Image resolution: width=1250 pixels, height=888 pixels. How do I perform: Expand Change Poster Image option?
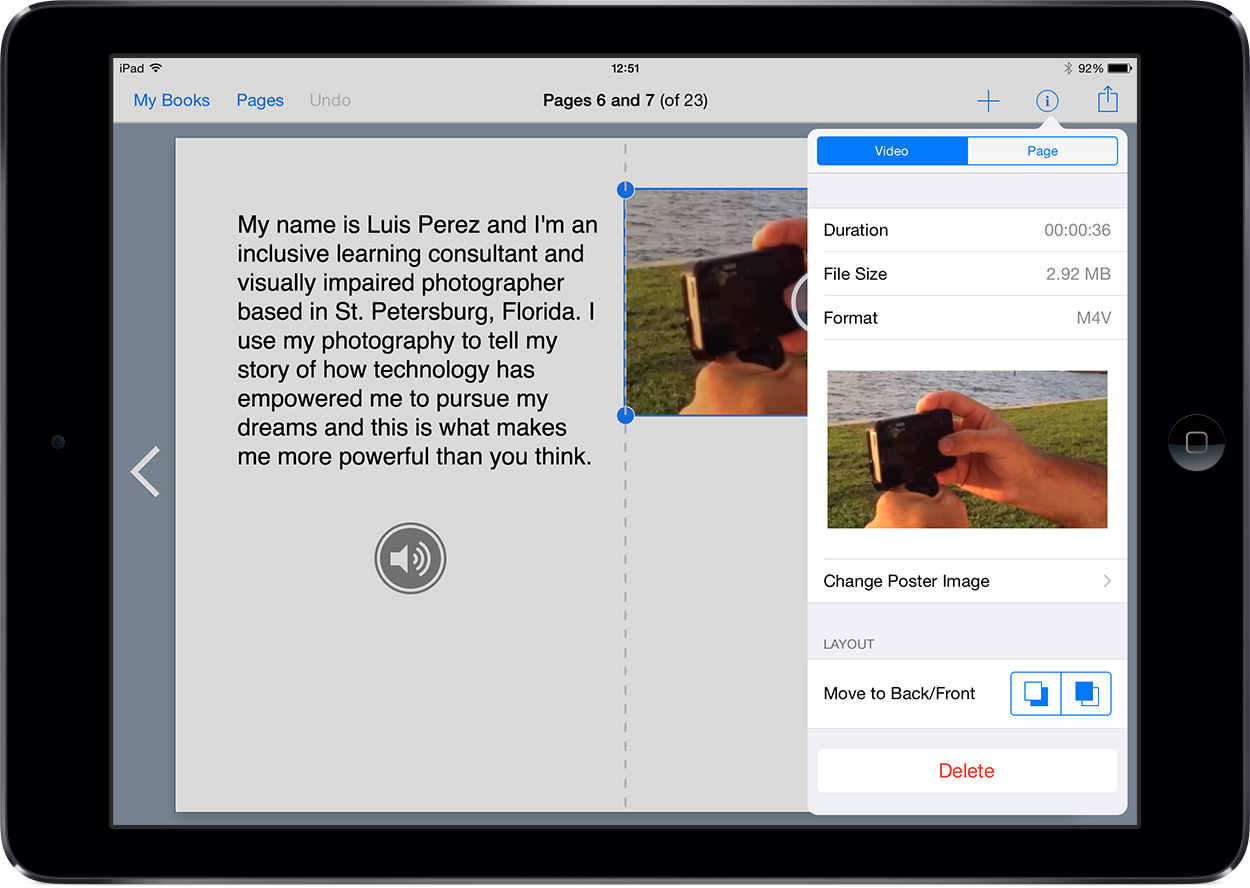coord(906,581)
